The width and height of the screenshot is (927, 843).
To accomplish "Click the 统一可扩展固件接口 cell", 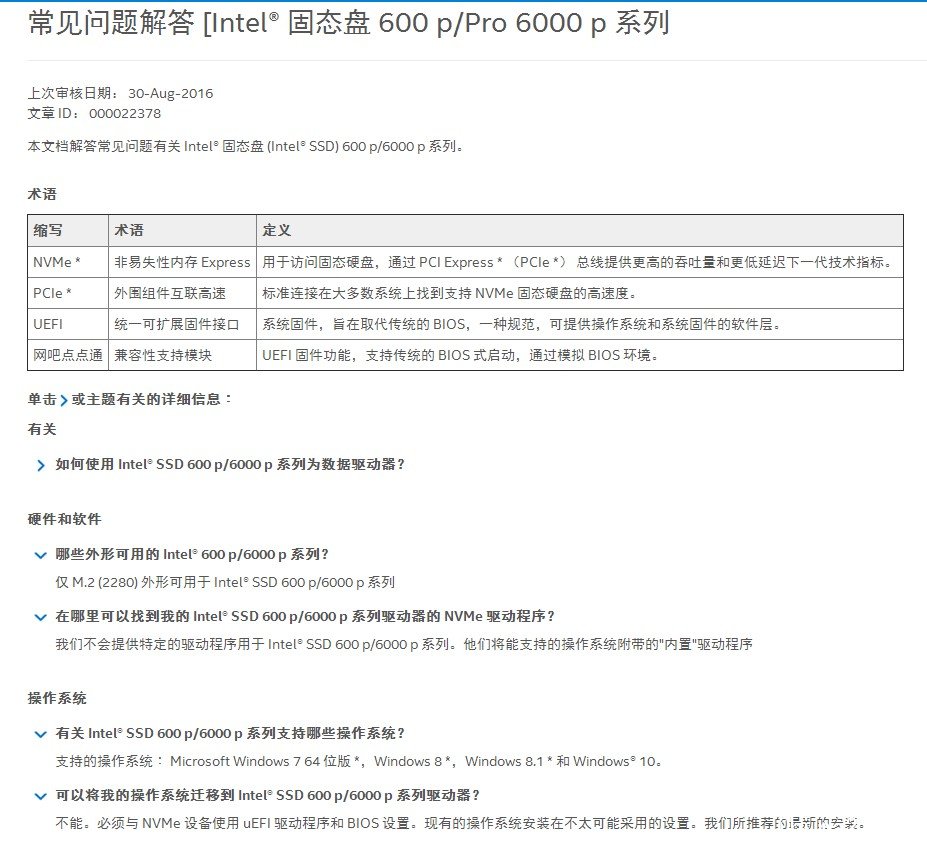I will pyautogui.click(x=182, y=324).
